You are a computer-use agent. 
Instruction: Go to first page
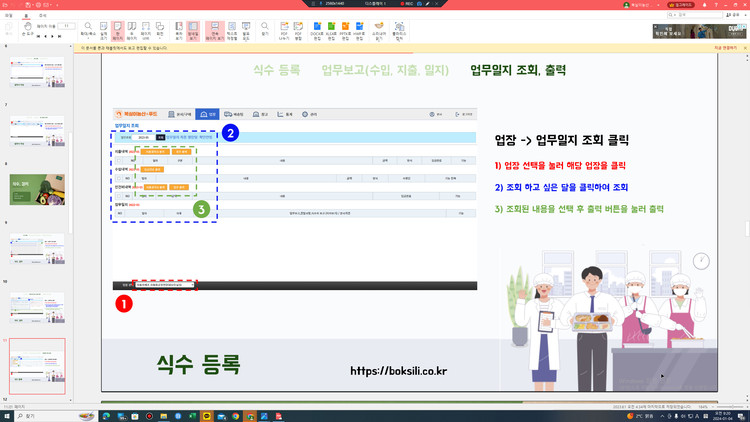[x=39, y=36]
